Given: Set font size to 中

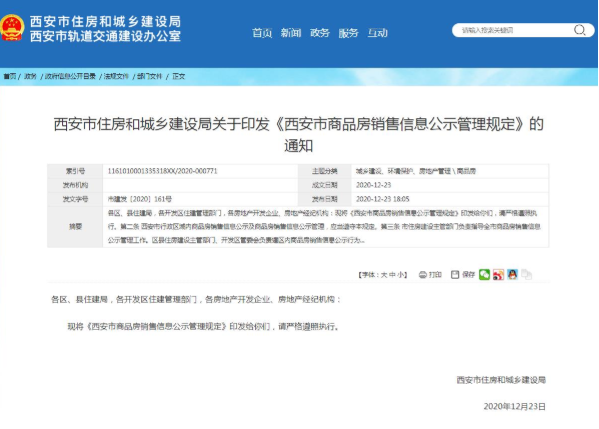Looking at the screenshot, I should click(392, 275).
